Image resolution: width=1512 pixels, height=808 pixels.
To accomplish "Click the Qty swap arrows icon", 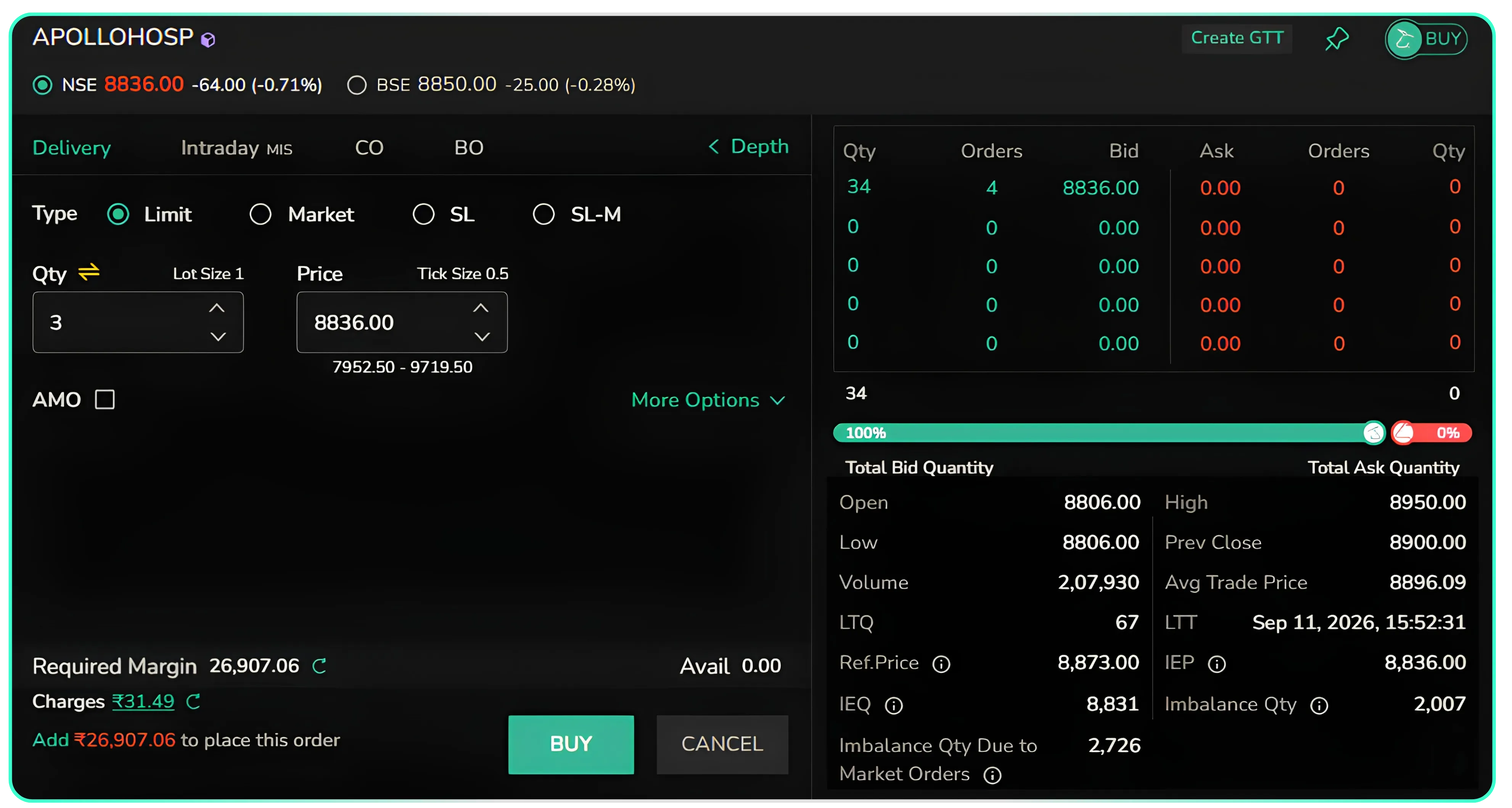I will pos(89,272).
